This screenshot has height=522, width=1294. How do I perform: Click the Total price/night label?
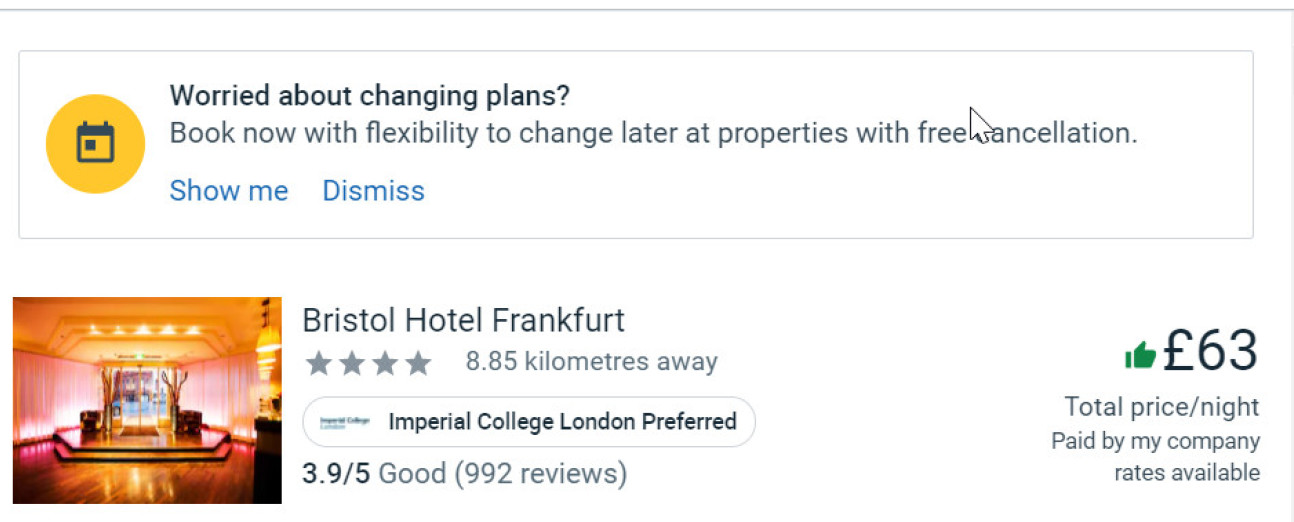coord(1161,407)
